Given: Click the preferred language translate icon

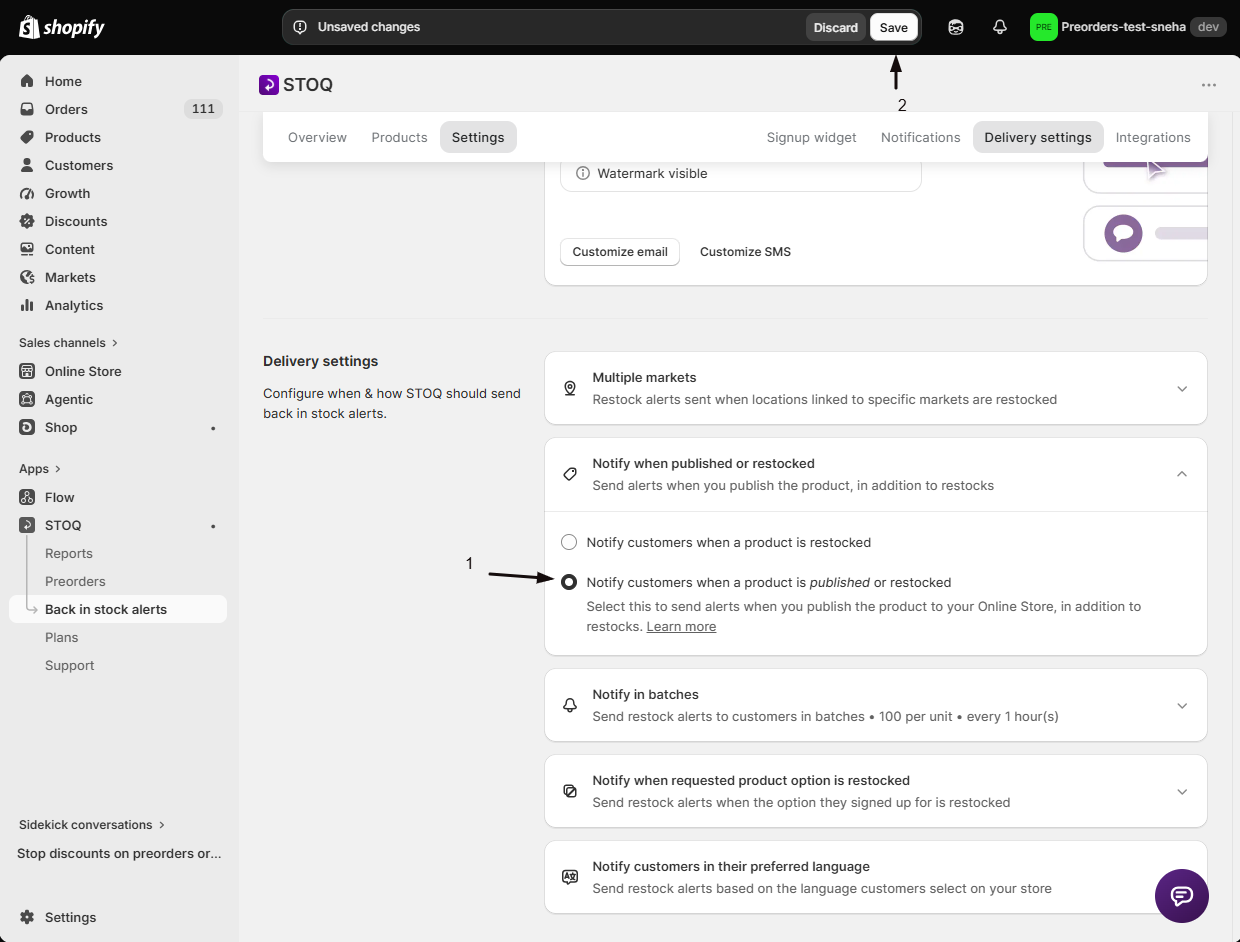Looking at the screenshot, I should 570,877.
